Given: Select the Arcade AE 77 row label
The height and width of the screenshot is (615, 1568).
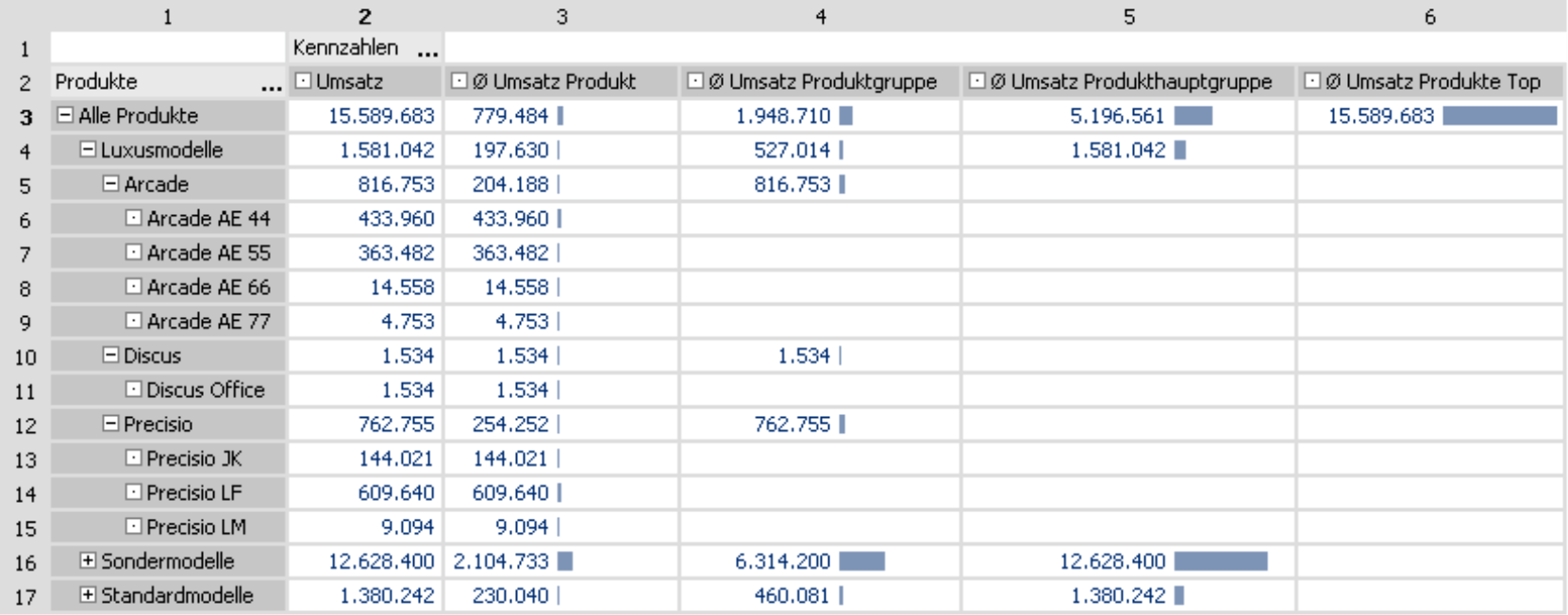Looking at the screenshot, I should pos(208,321).
